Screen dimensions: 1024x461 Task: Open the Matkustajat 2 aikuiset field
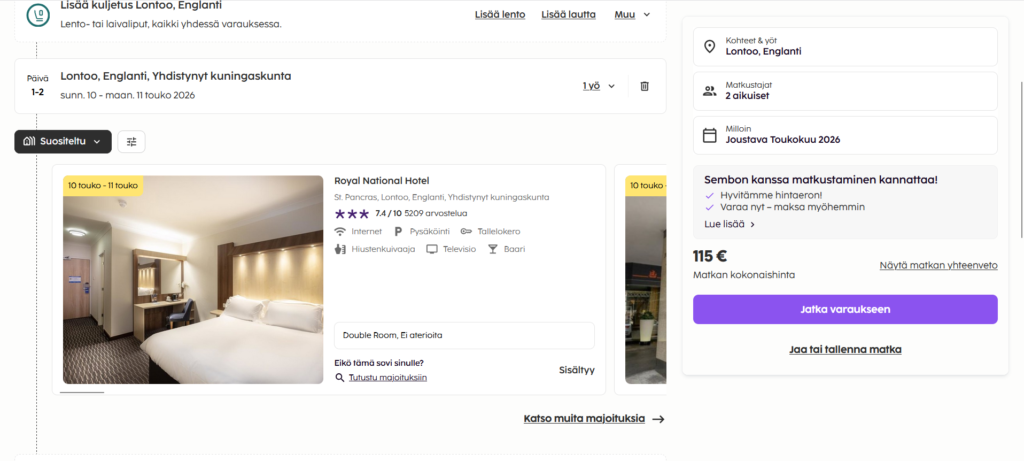[x=845, y=91]
